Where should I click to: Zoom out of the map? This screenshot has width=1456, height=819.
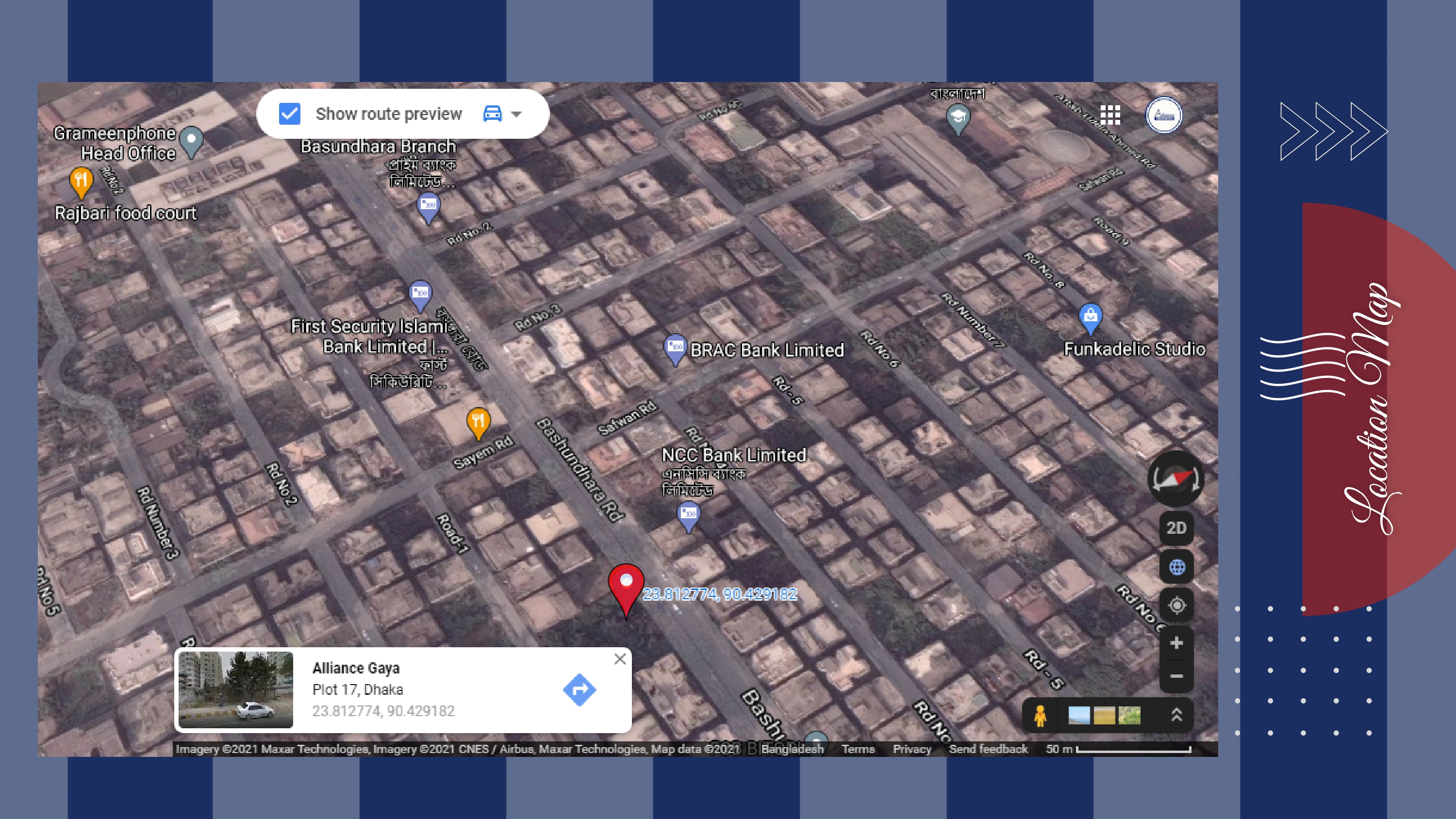[x=1176, y=676]
